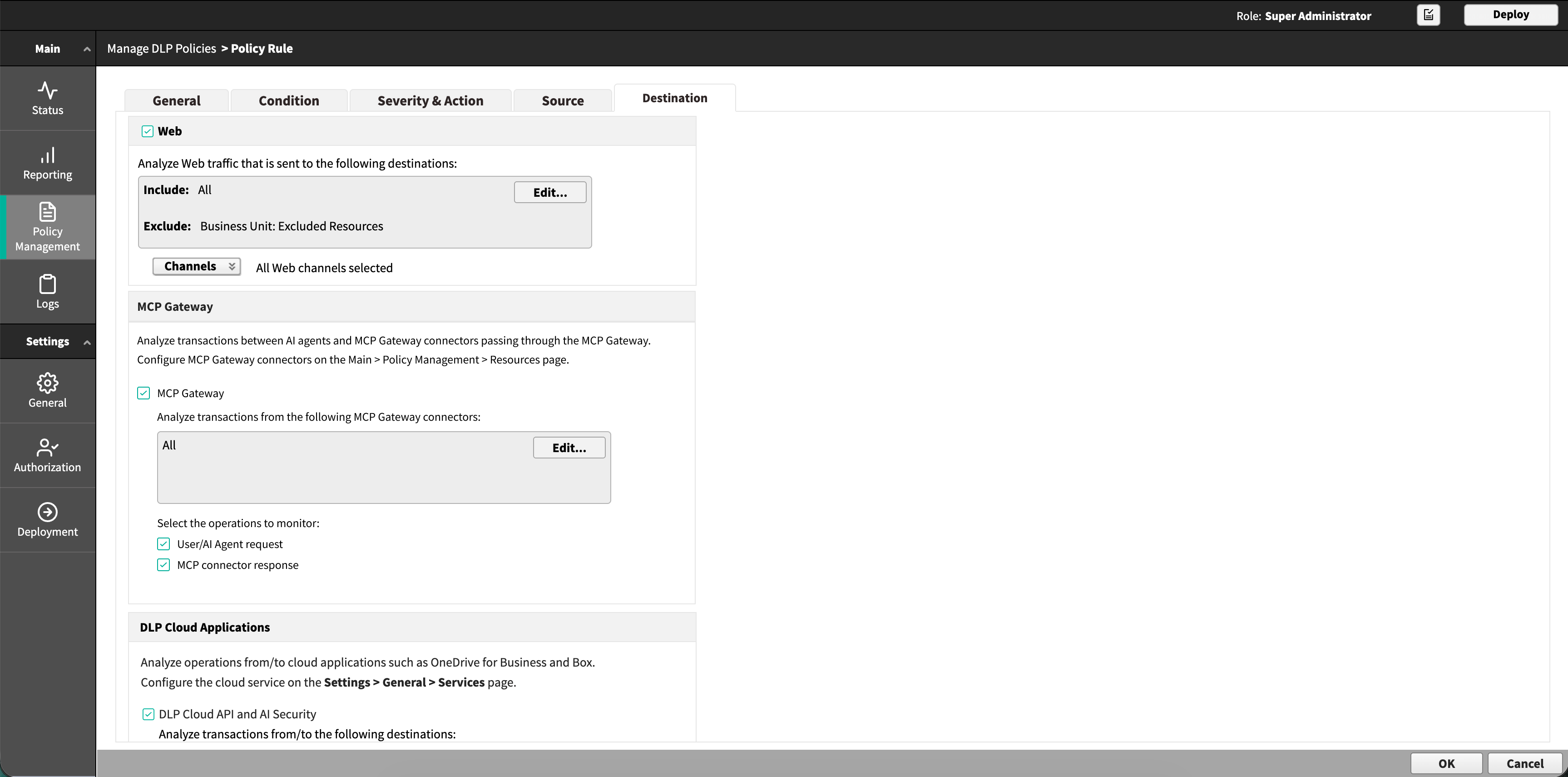The image size is (1568, 777).
Task: Select the Policy Management document icon
Action: click(x=48, y=211)
